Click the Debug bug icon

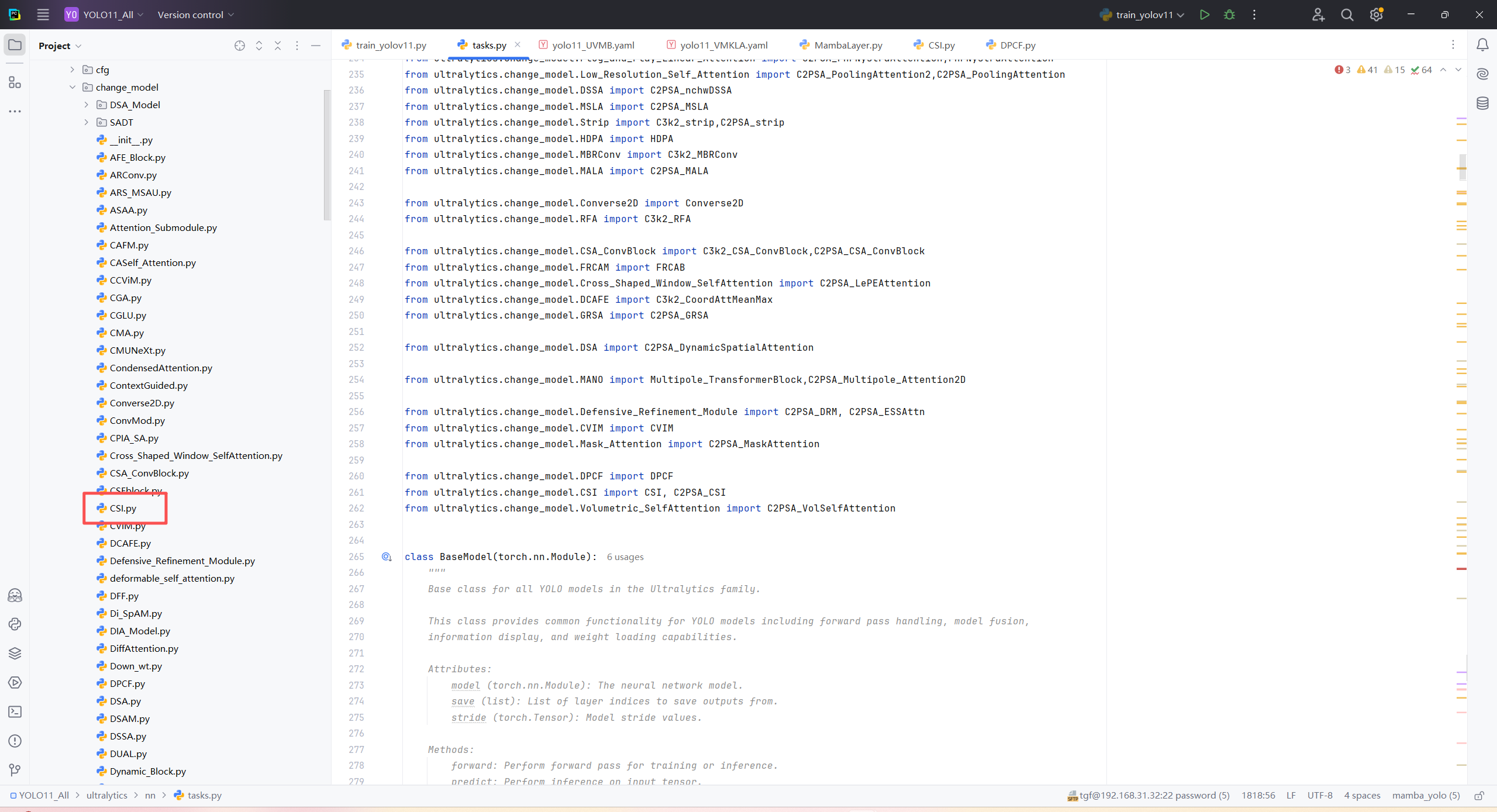1229,15
